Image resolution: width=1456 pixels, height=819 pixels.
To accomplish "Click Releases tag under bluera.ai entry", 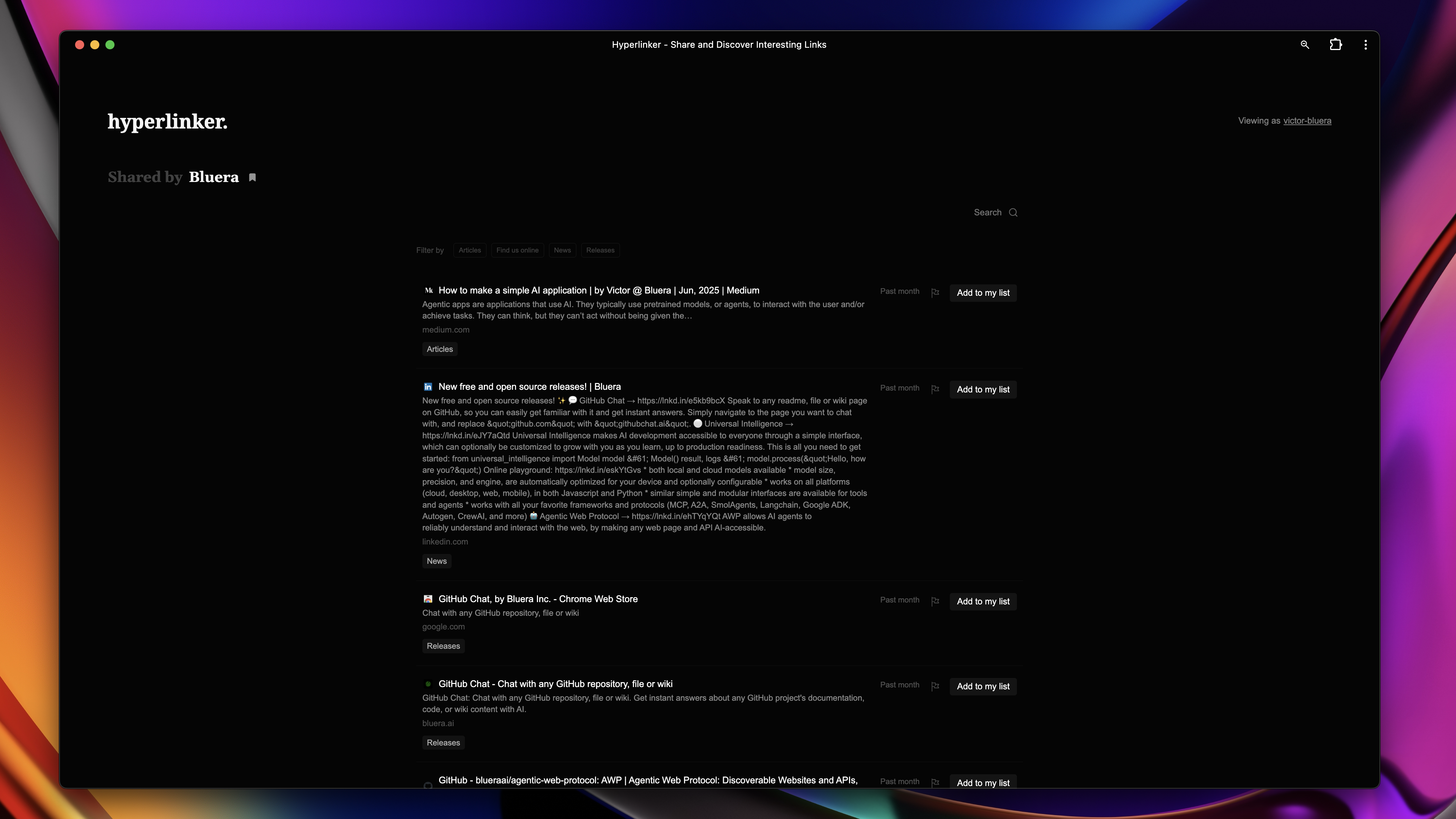I will point(443,743).
